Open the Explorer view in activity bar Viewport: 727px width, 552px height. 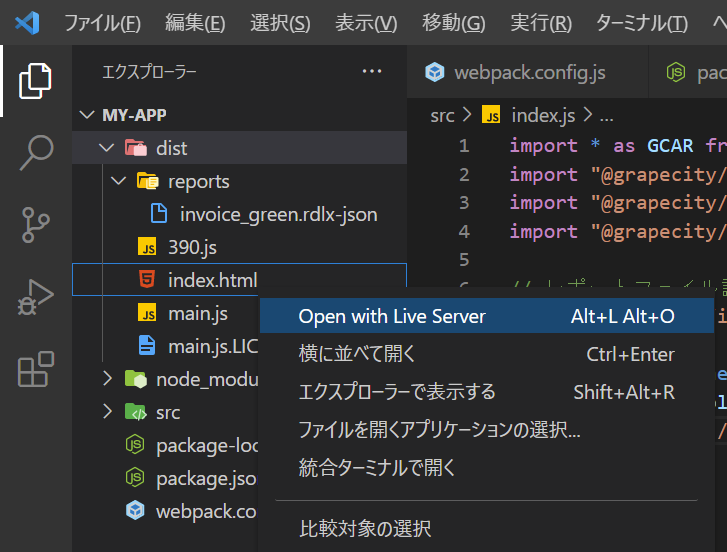[x=35, y=81]
